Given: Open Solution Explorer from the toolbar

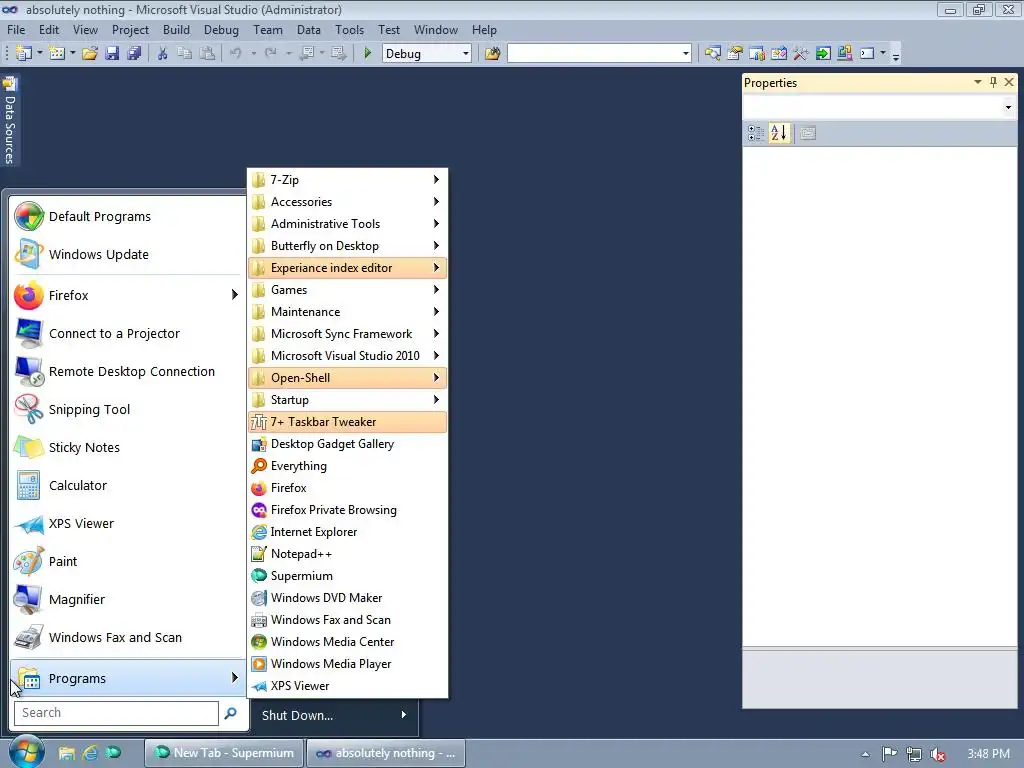Looking at the screenshot, I should click(713, 54).
